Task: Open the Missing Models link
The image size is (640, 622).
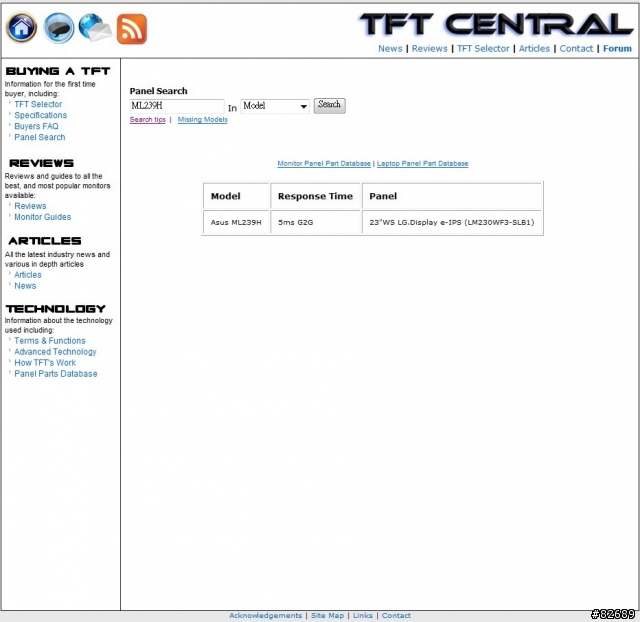Action: [202, 120]
